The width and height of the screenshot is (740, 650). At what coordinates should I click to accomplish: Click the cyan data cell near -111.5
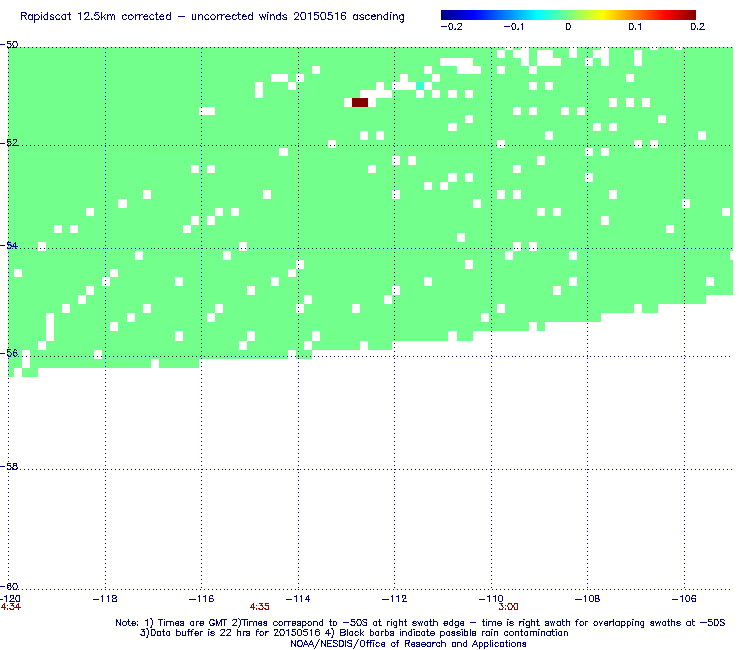point(420,86)
